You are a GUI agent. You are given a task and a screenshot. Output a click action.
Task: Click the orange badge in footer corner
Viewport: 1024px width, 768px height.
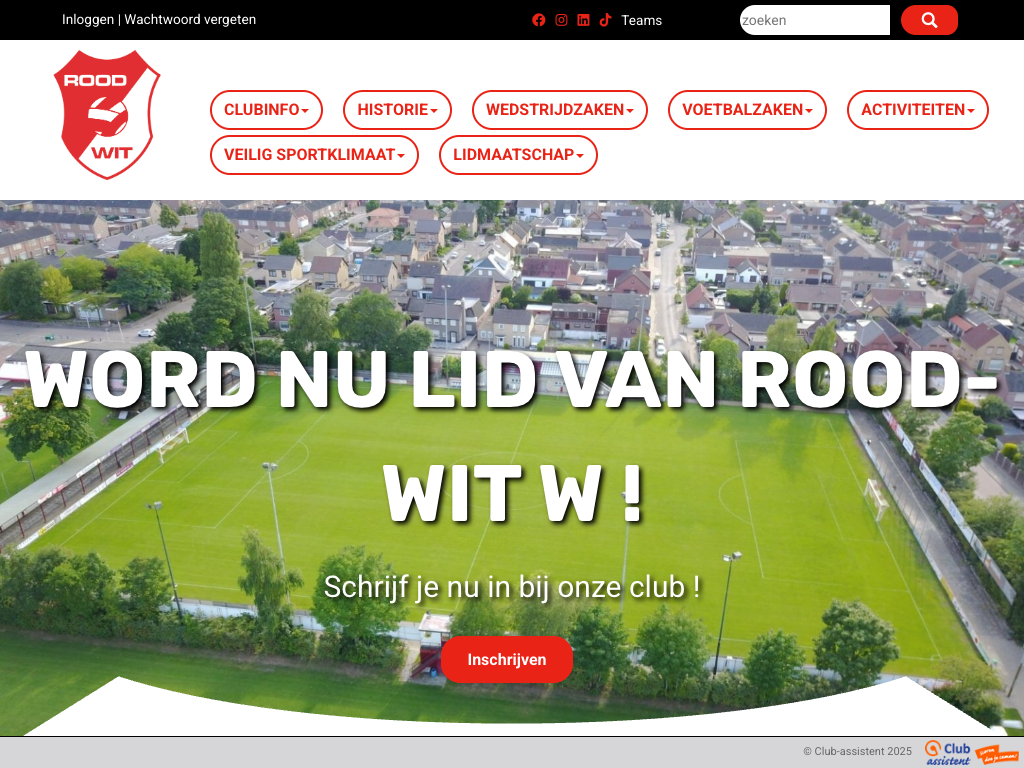997,752
